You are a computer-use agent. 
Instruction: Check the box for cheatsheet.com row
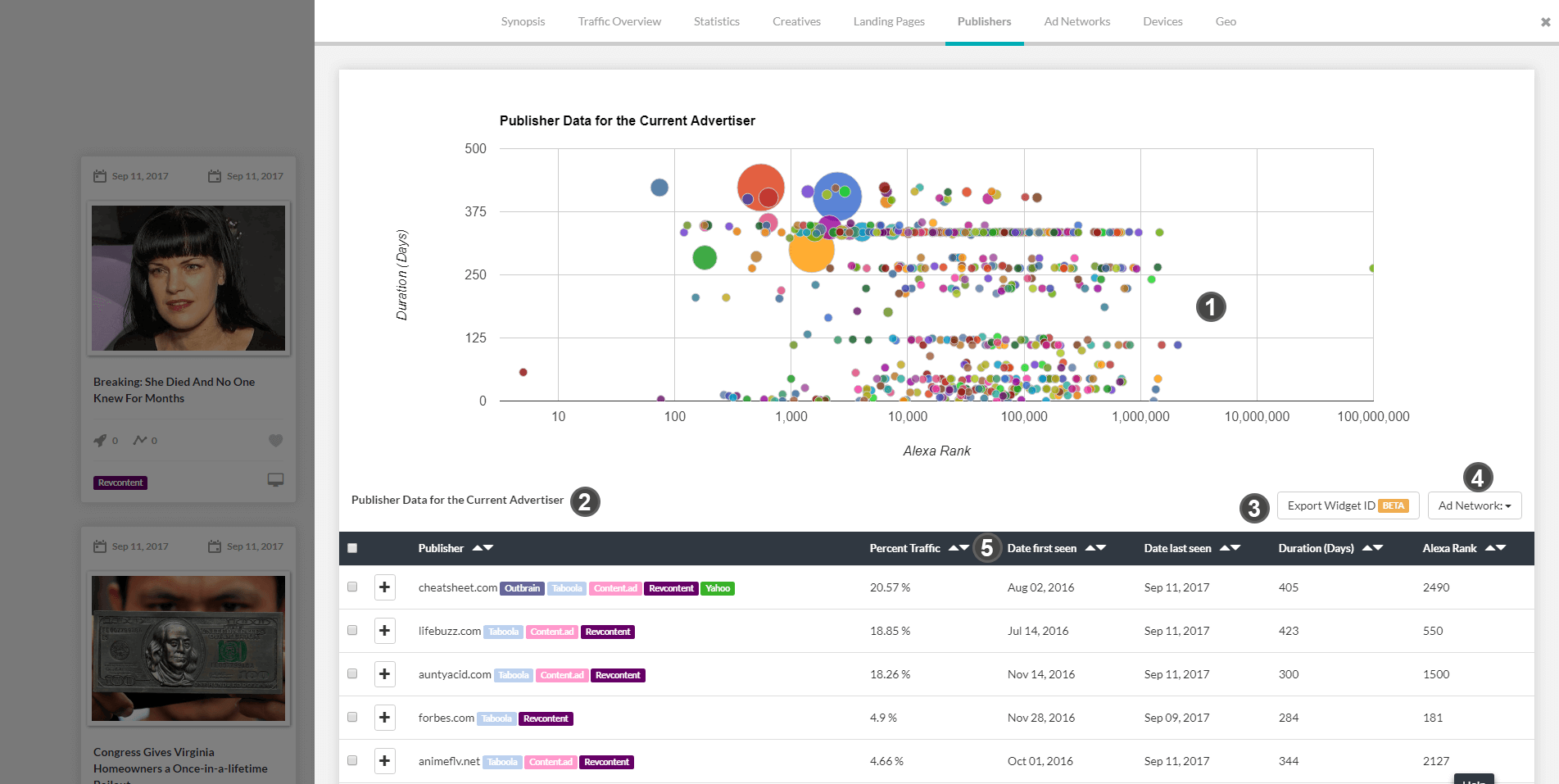[352, 587]
